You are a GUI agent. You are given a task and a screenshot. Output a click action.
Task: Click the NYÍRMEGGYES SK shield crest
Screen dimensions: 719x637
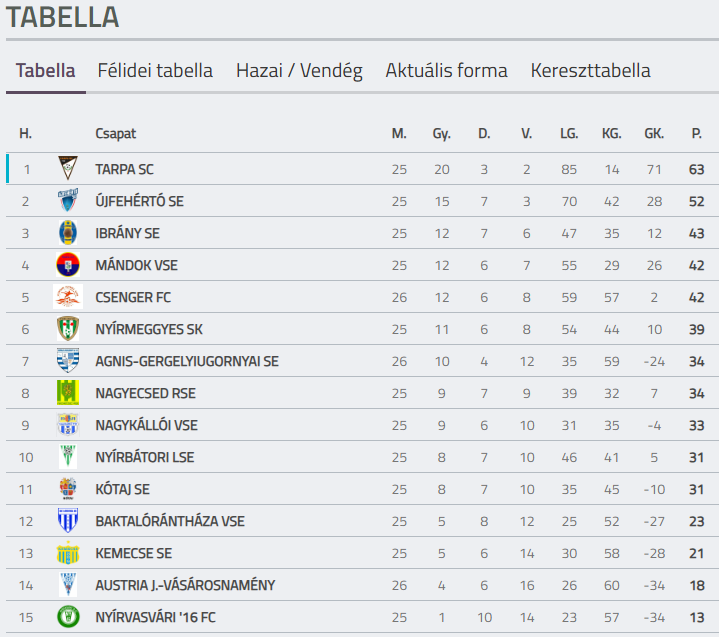(68, 329)
